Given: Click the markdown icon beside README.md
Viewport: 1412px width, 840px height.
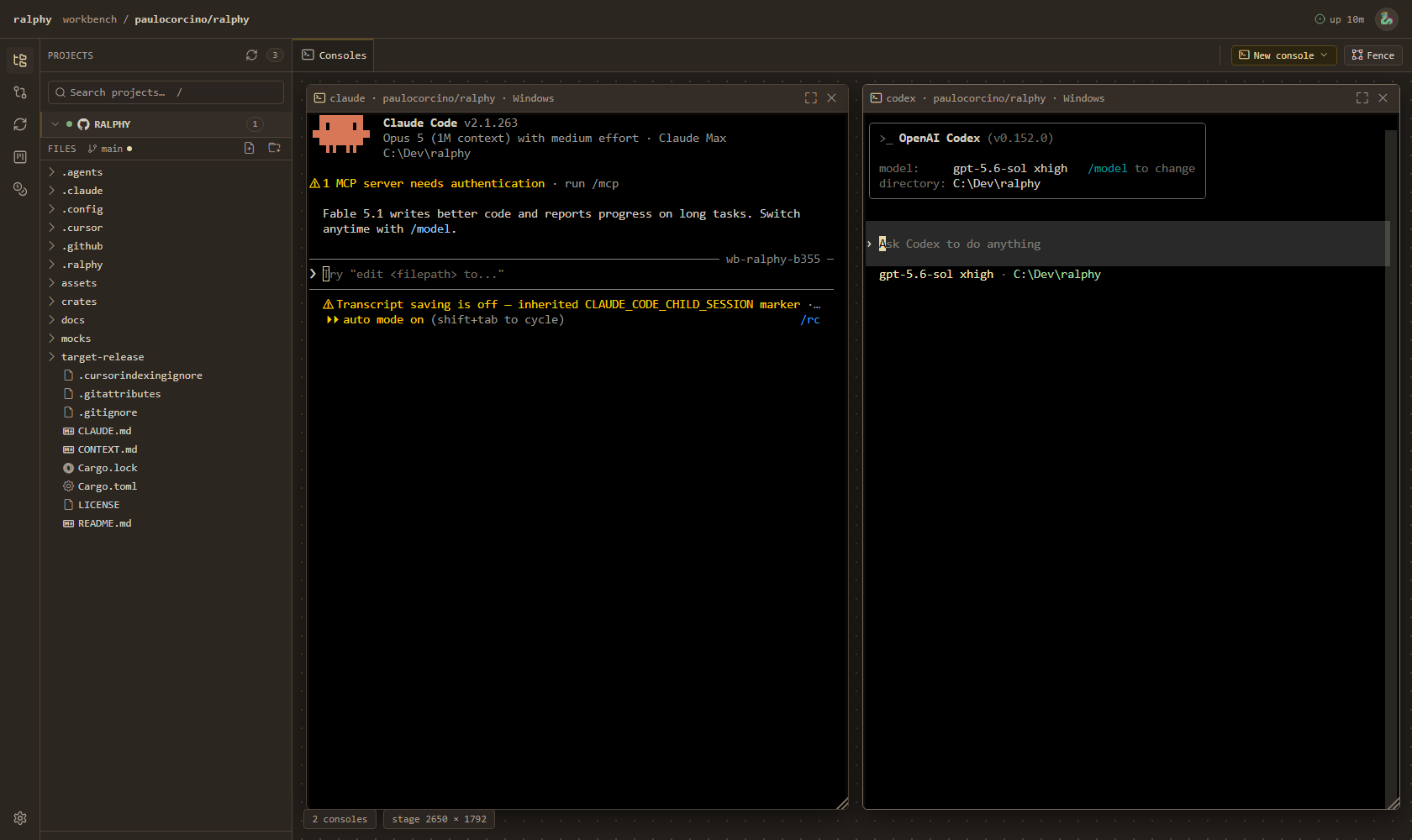Looking at the screenshot, I should pos(69,523).
